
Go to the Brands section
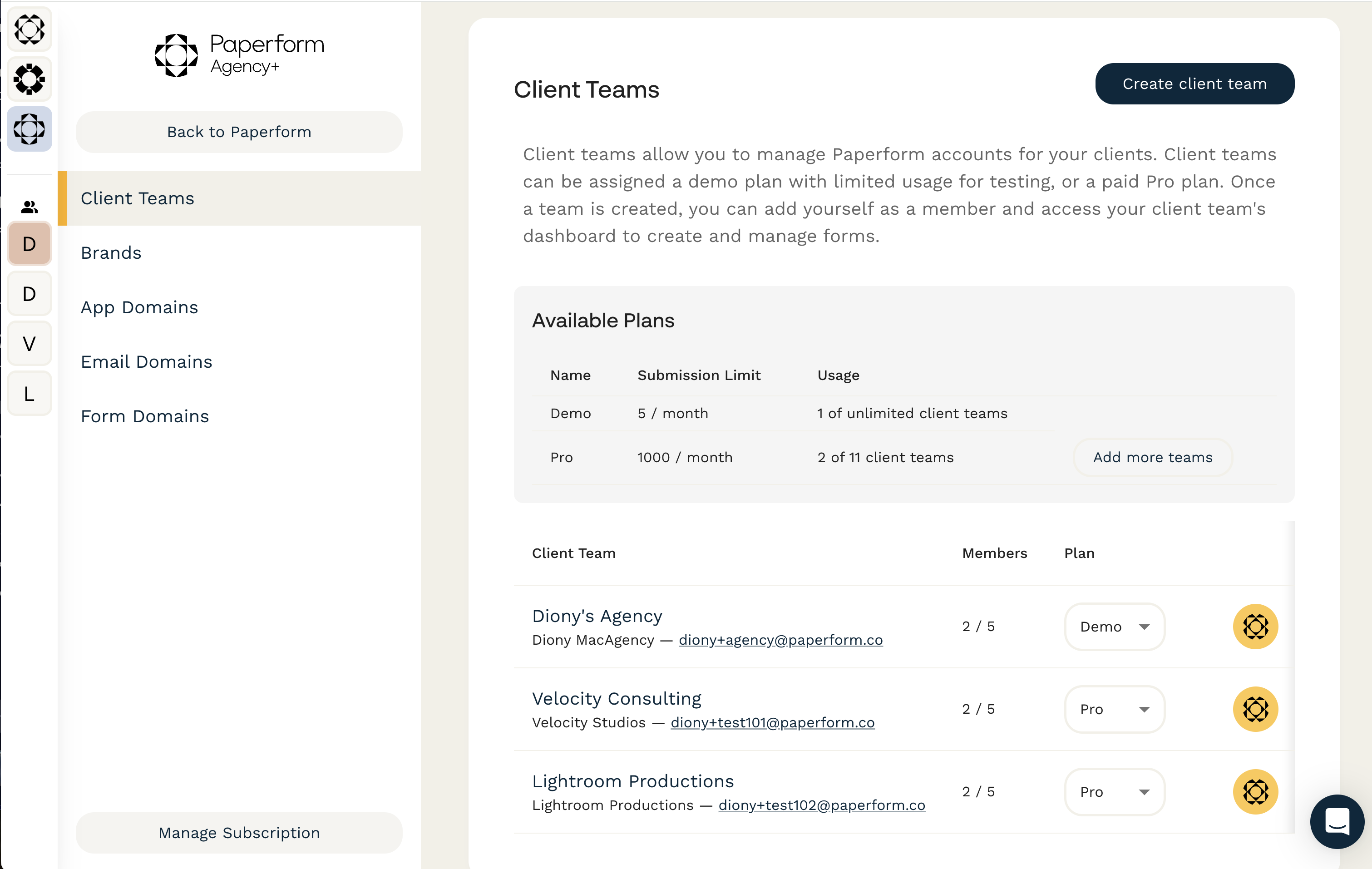click(111, 252)
